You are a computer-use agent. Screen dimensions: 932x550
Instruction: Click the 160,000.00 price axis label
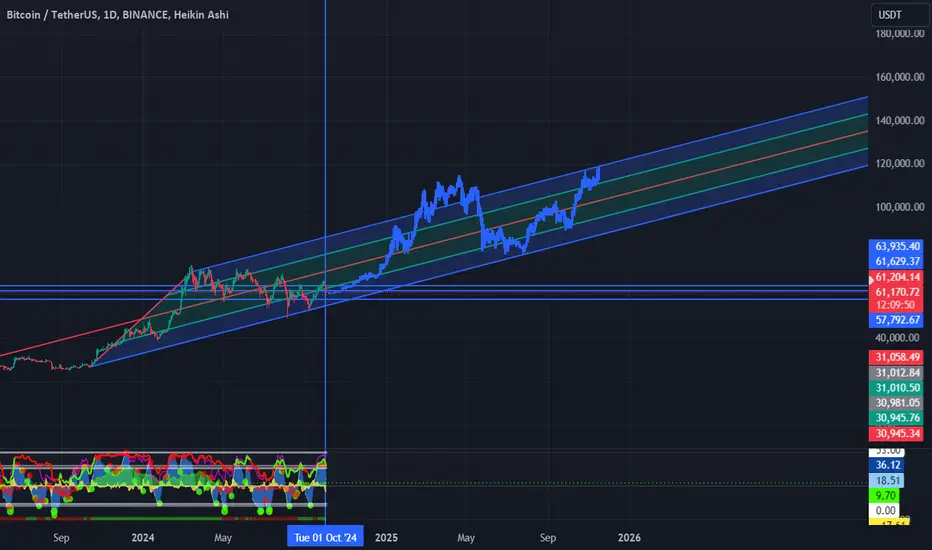(x=899, y=77)
